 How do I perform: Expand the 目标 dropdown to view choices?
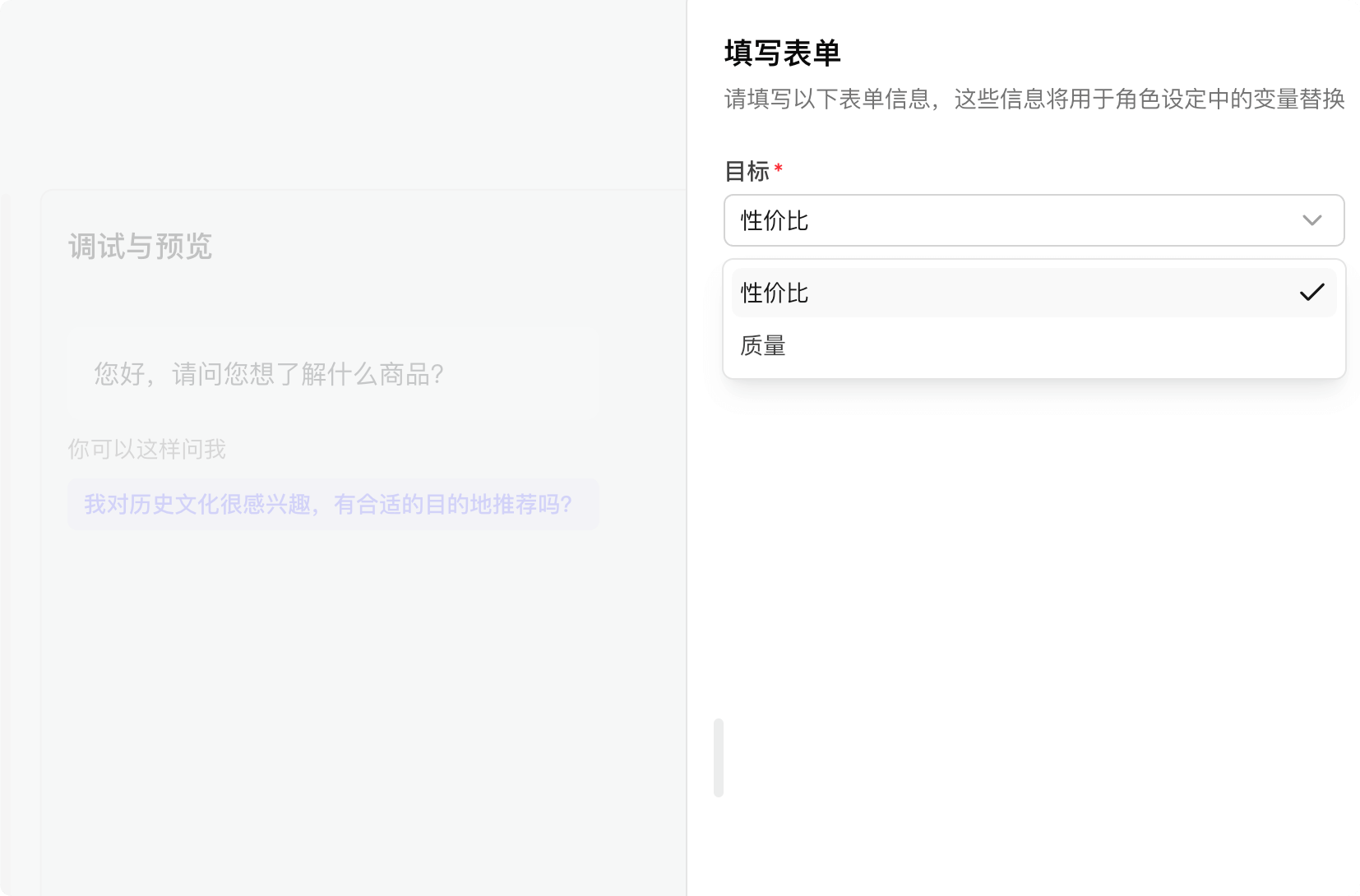(x=1034, y=220)
